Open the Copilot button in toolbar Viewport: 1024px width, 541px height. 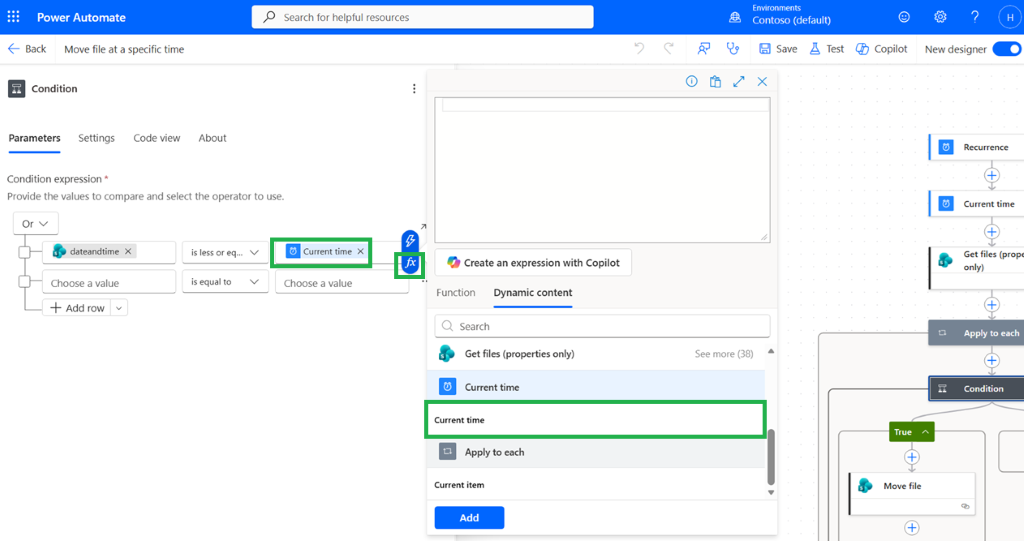pos(881,49)
